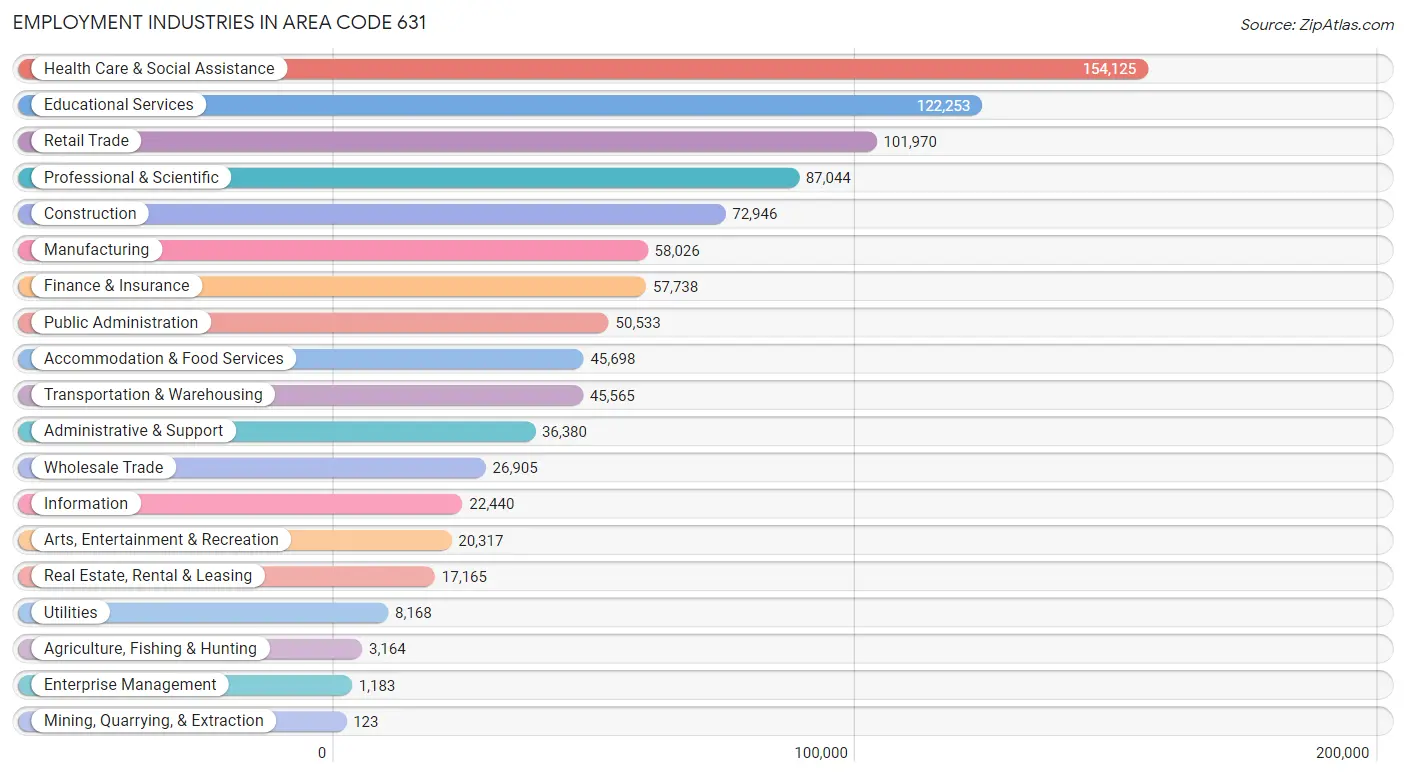The image size is (1406, 776).
Task: Click the Information label
Action: coord(86,503)
